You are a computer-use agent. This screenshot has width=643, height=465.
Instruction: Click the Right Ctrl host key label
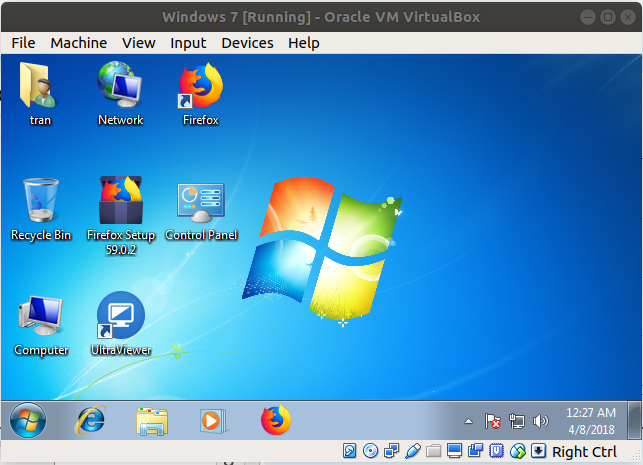tap(584, 451)
